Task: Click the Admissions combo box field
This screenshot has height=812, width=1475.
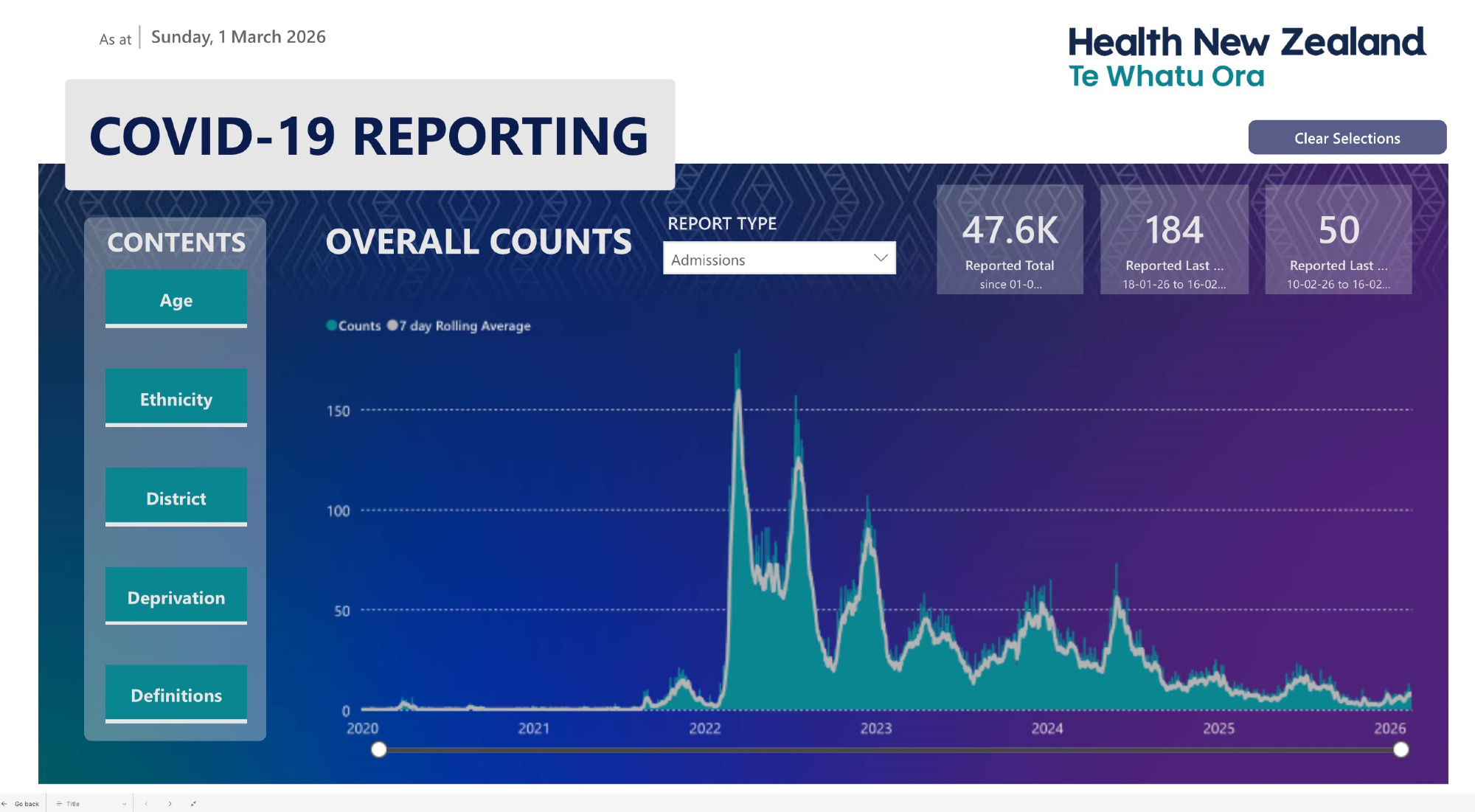Action: tap(767, 259)
